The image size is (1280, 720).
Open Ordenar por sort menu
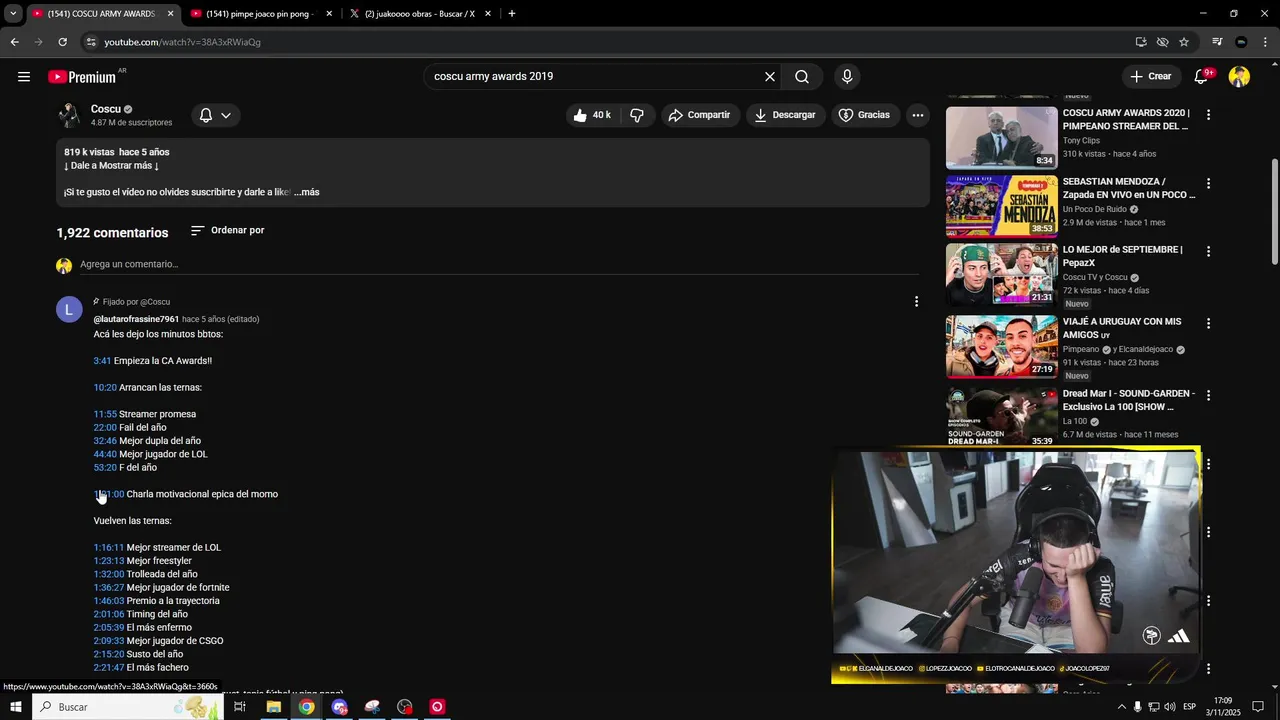pyautogui.click(x=227, y=230)
